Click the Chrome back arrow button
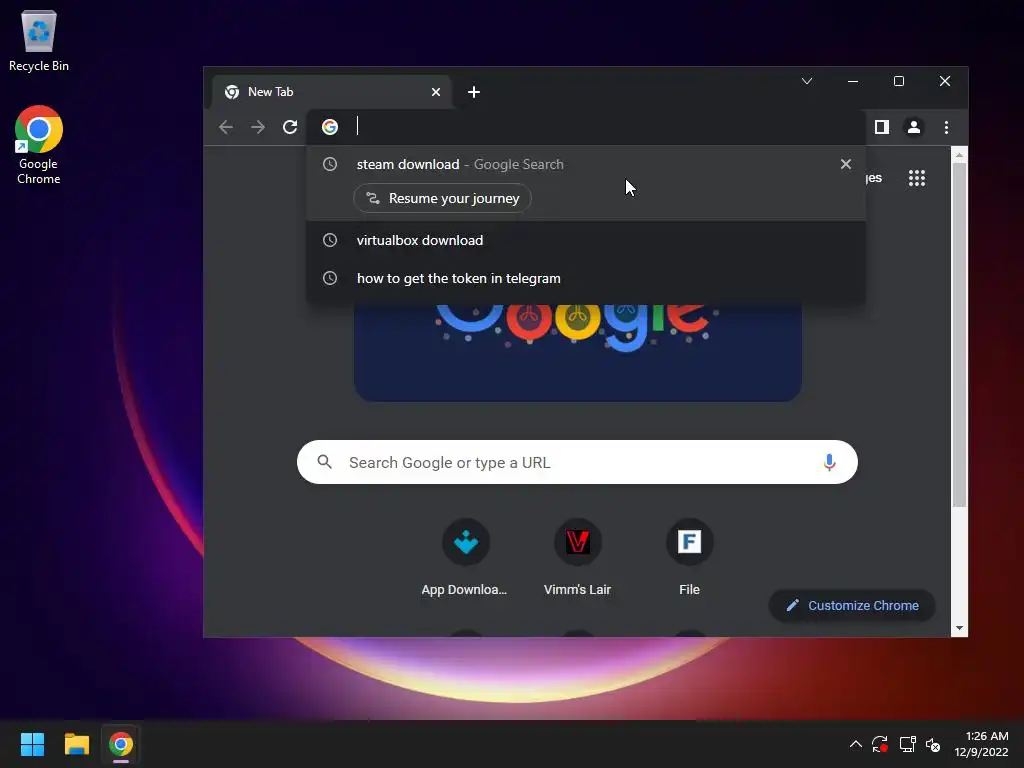This screenshot has width=1024, height=768. (226, 127)
